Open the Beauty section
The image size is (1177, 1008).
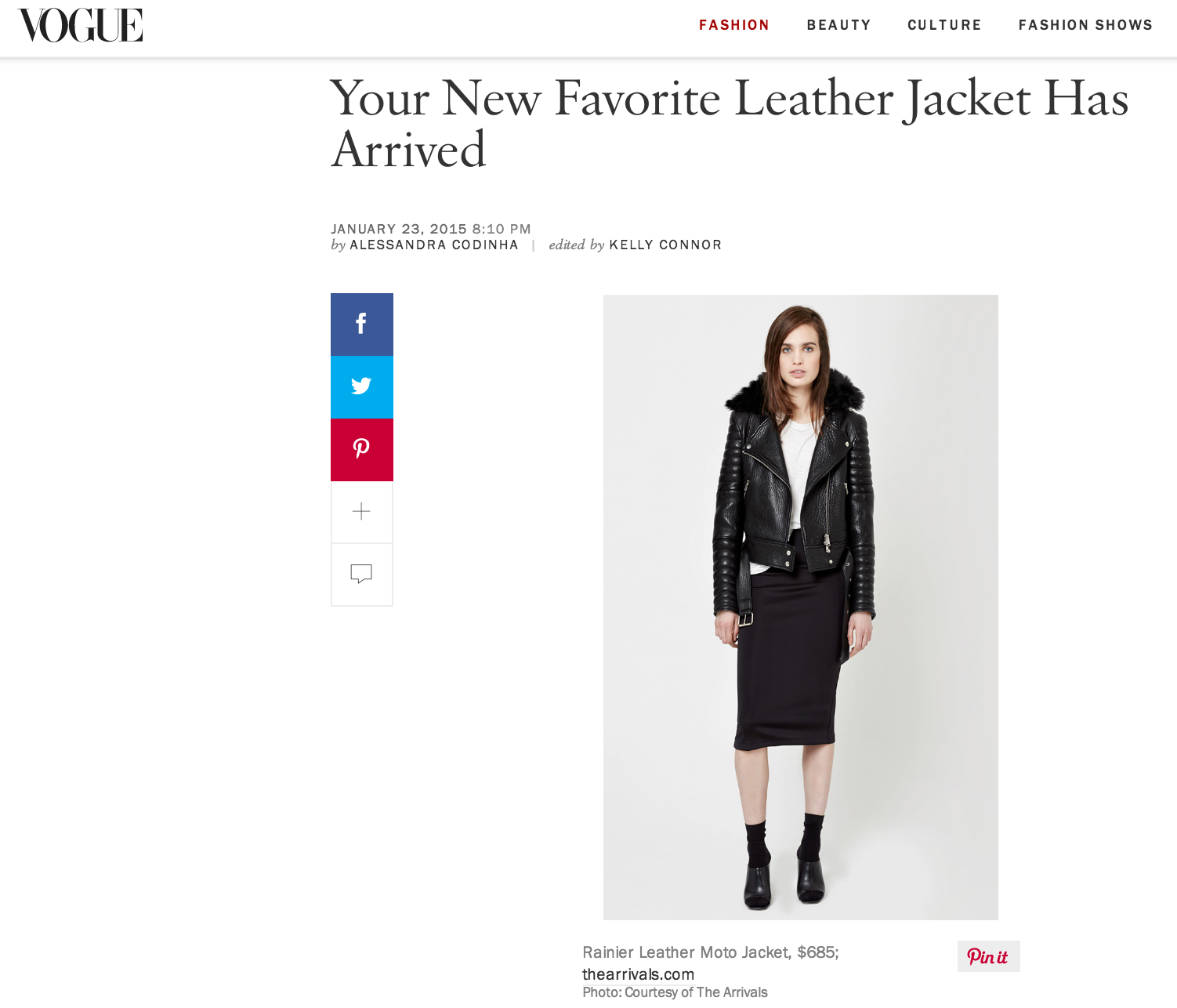coord(838,25)
